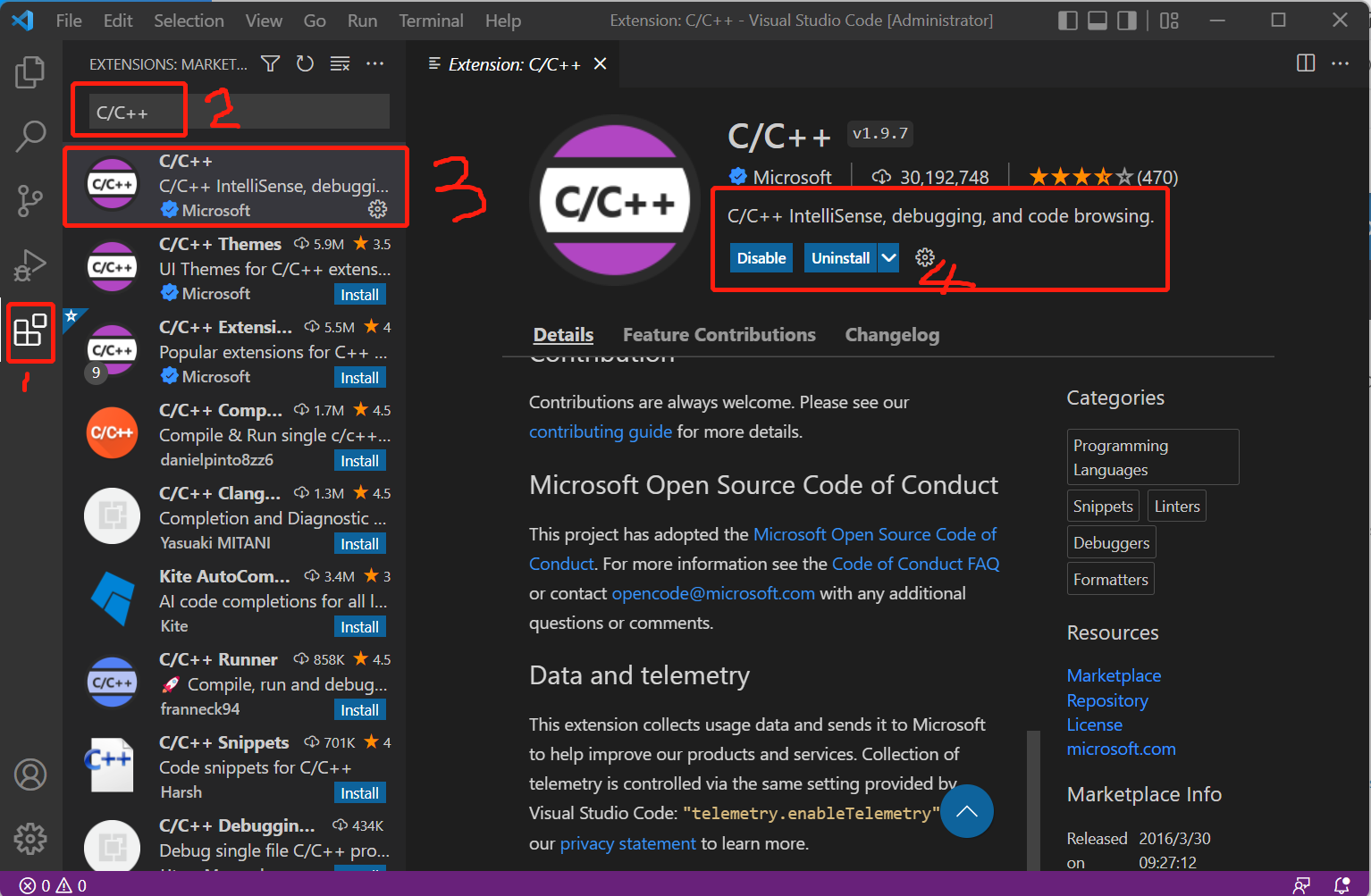Open the errors and warnings status item
The height and width of the screenshot is (896, 1371).
coord(54,885)
